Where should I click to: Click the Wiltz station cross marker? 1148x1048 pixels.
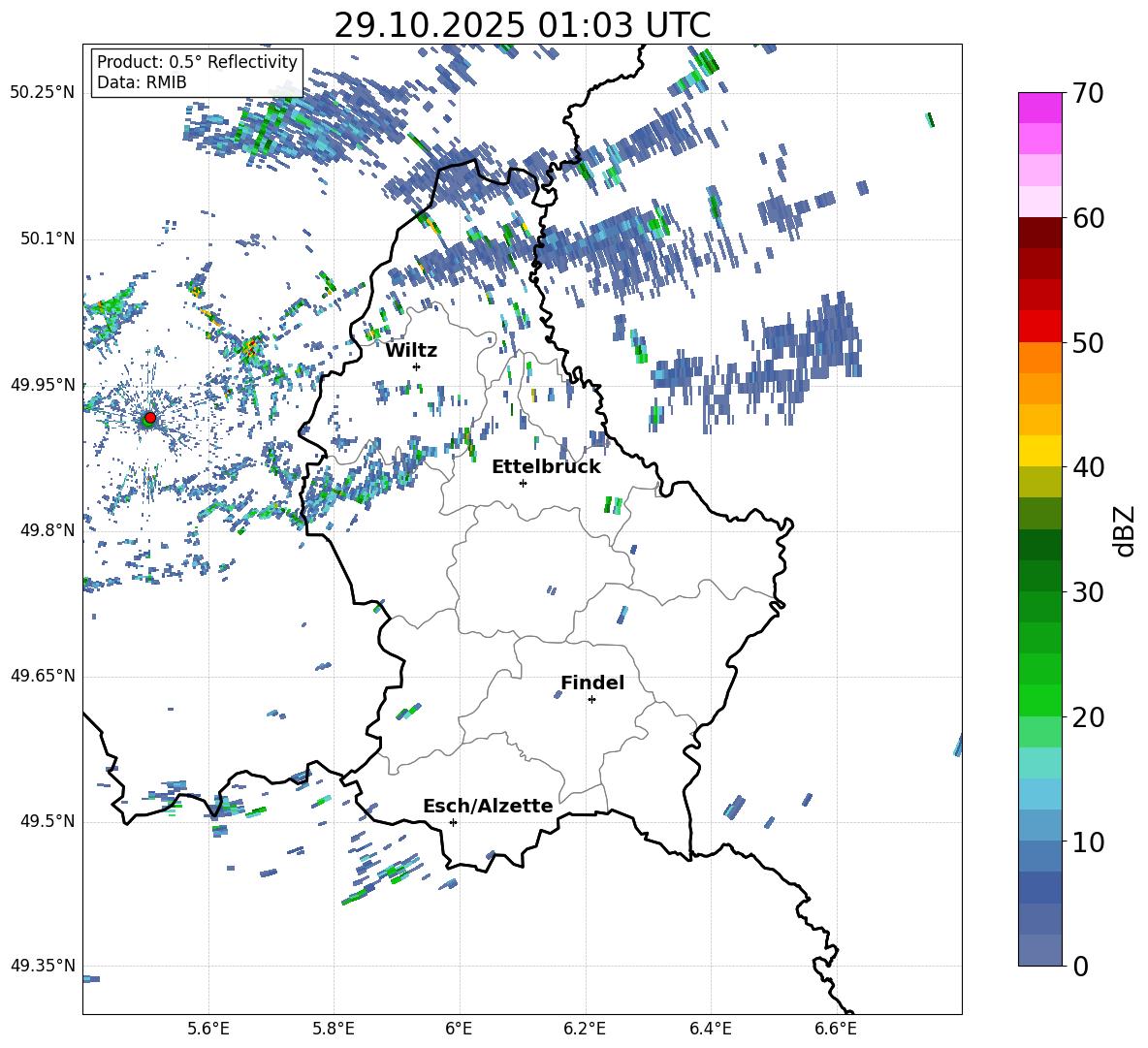click(417, 366)
